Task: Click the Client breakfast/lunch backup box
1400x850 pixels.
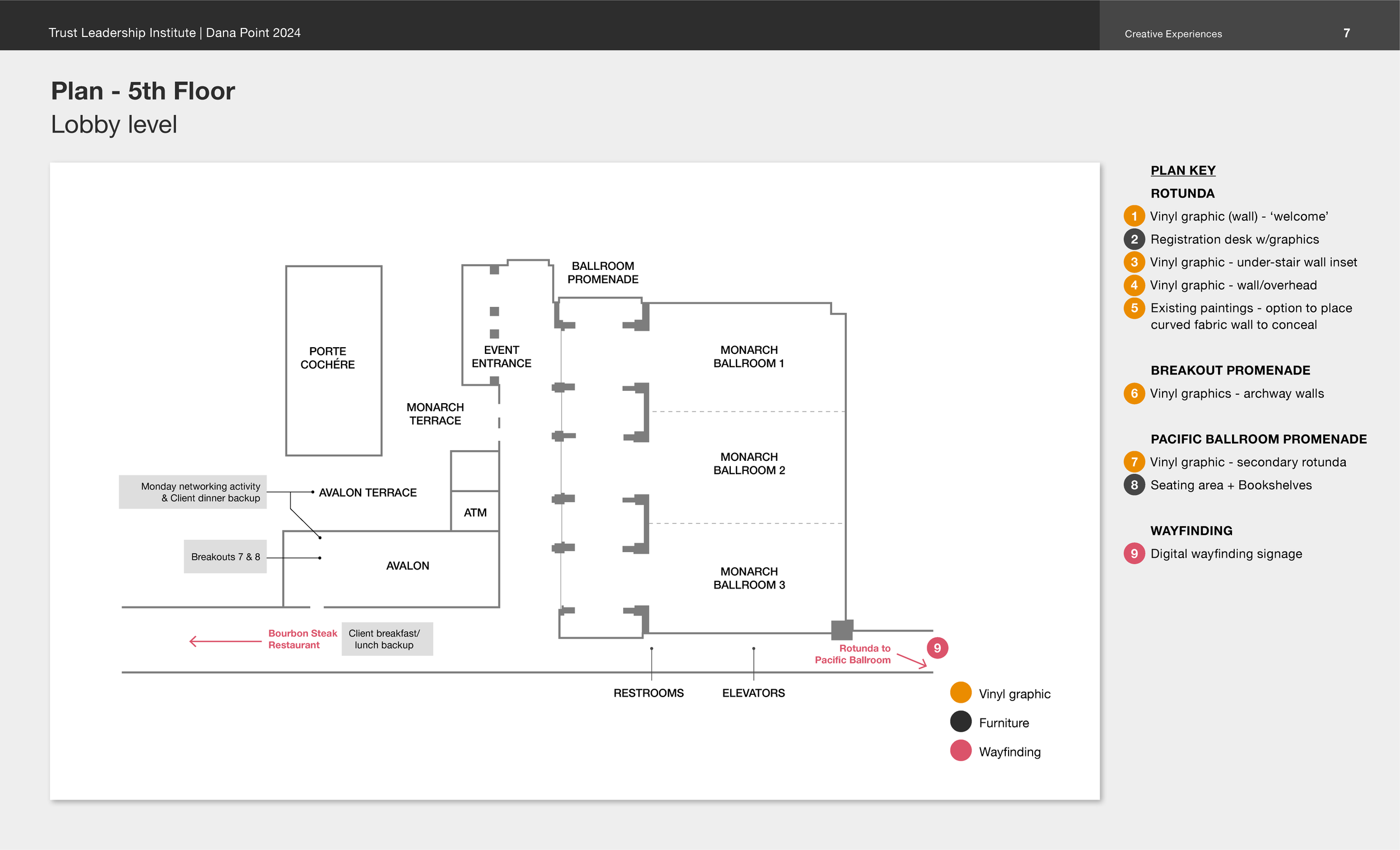Action: pos(386,639)
